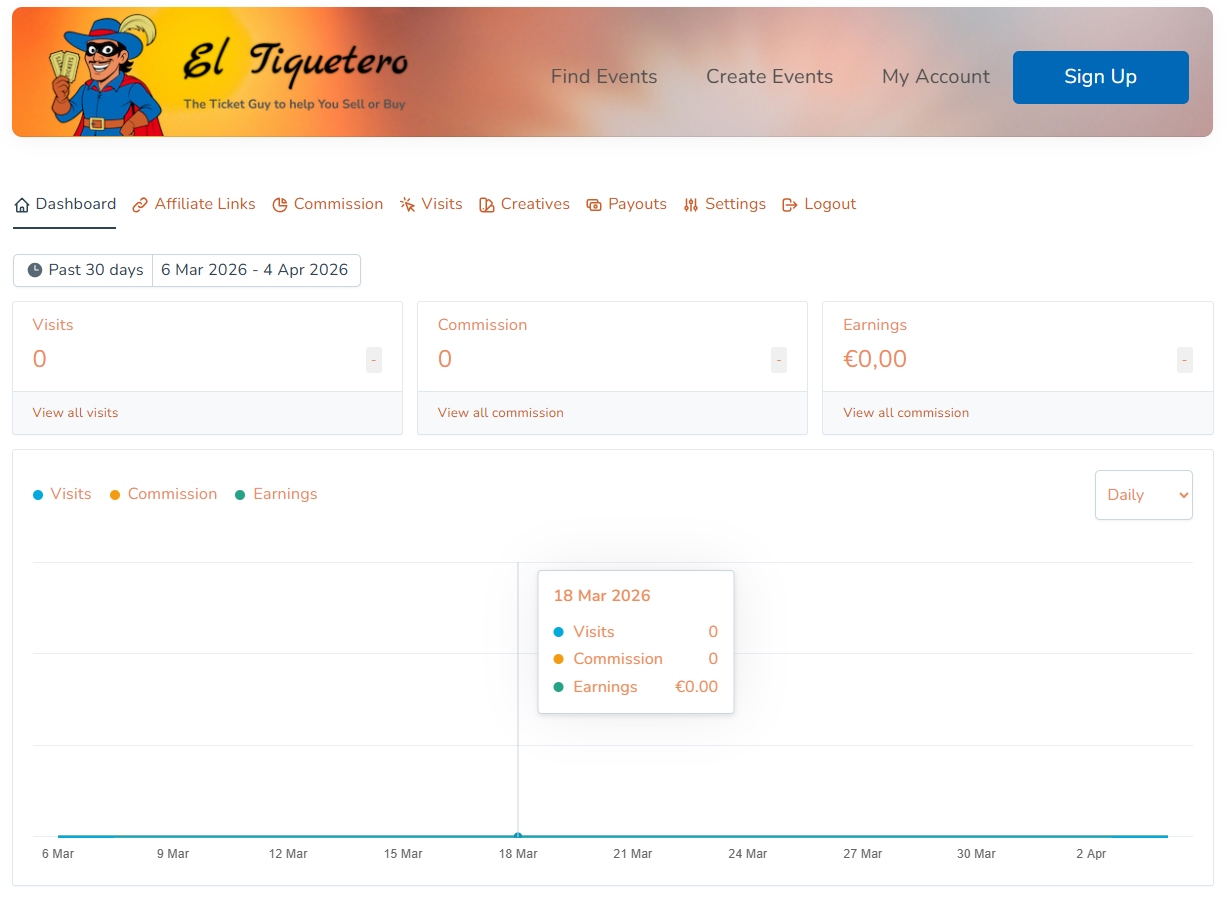Screen dimensions: 1228x914
Task: Click the Visits card heading
Action: (53, 325)
